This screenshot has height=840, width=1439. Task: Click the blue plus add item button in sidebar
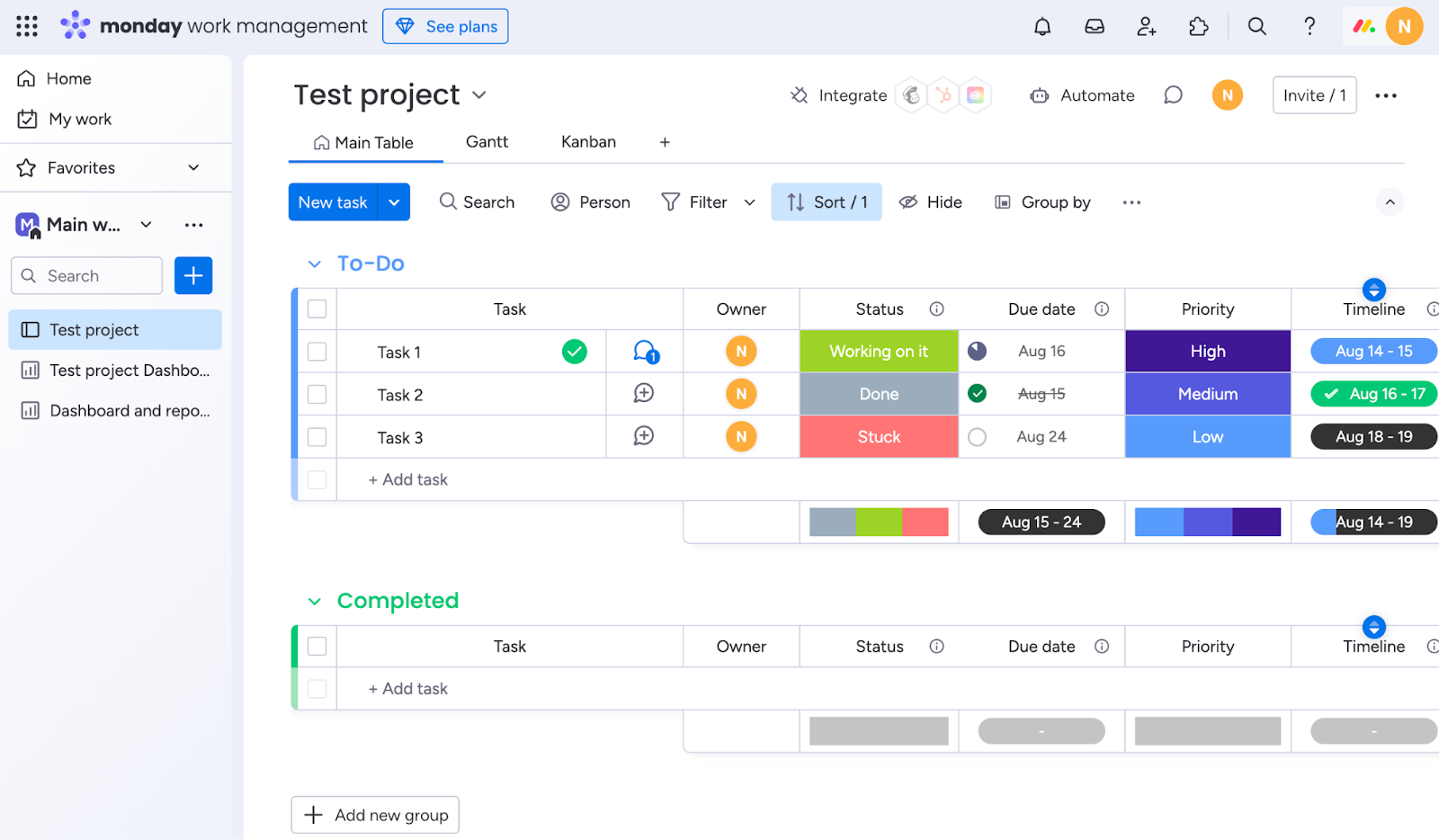[x=193, y=275]
